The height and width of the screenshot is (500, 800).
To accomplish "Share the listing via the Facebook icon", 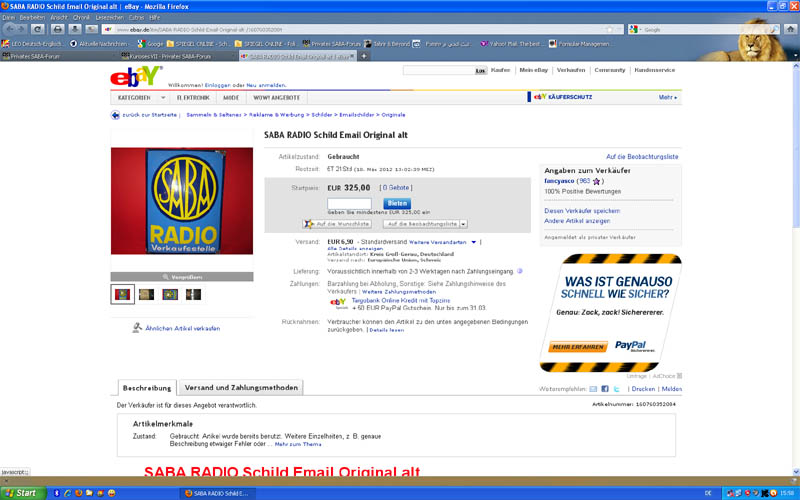I will (605, 389).
